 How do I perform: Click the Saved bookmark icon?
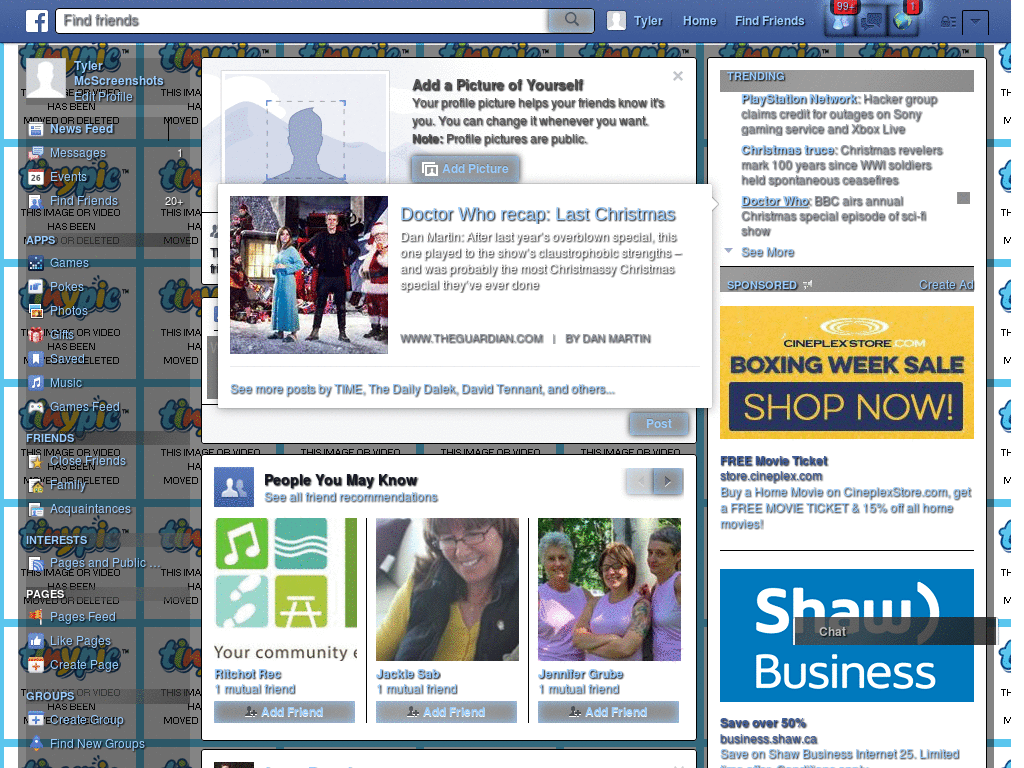click(36, 359)
